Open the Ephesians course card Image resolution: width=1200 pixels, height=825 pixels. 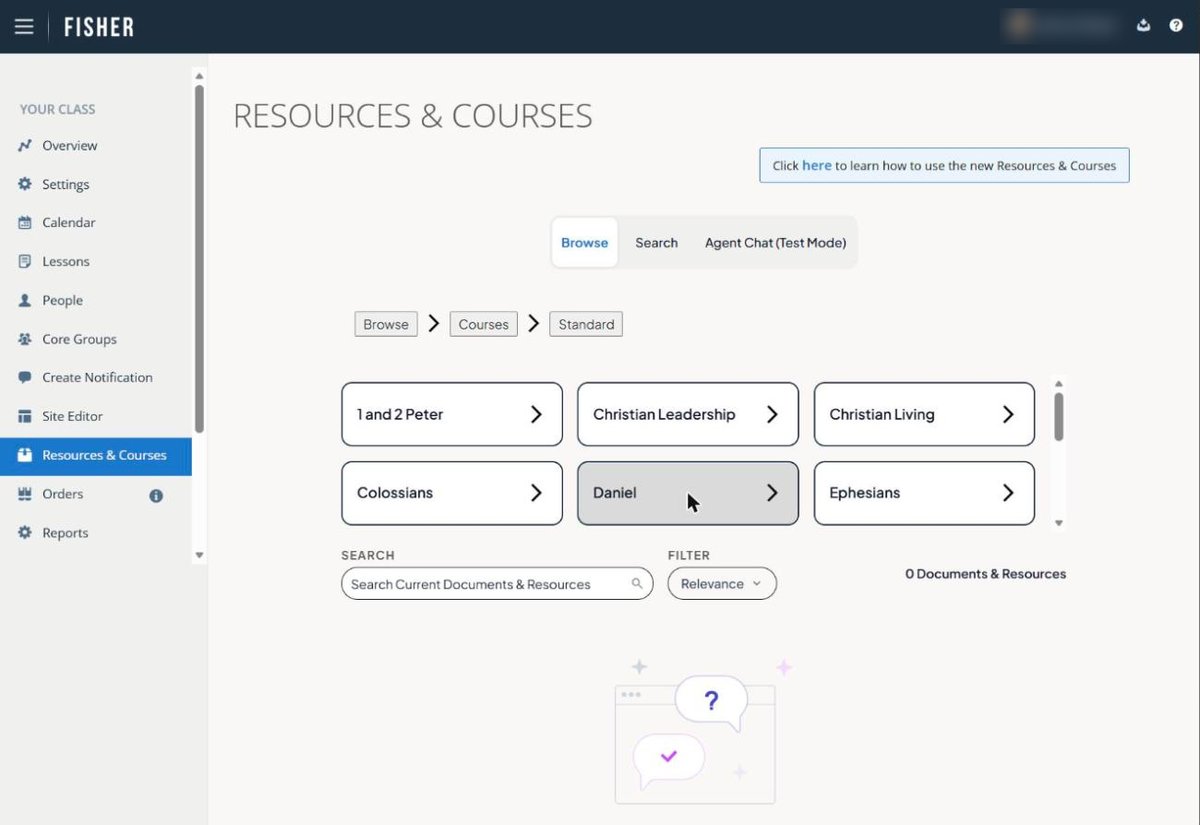(924, 493)
